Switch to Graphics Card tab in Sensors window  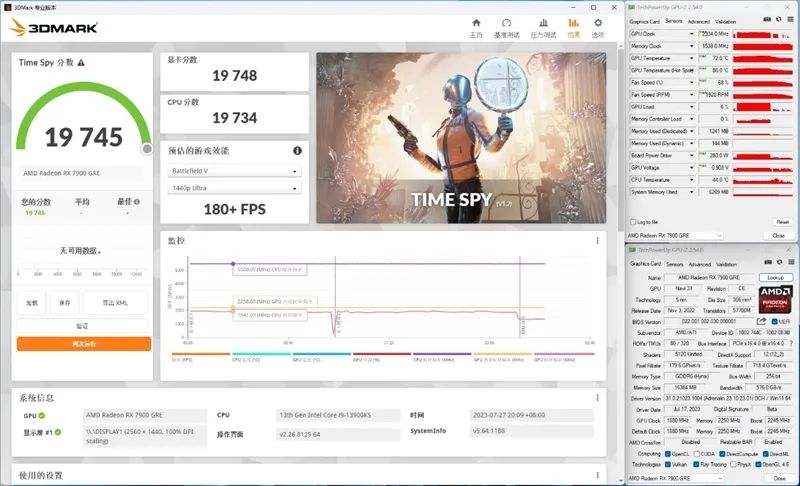[644, 21]
